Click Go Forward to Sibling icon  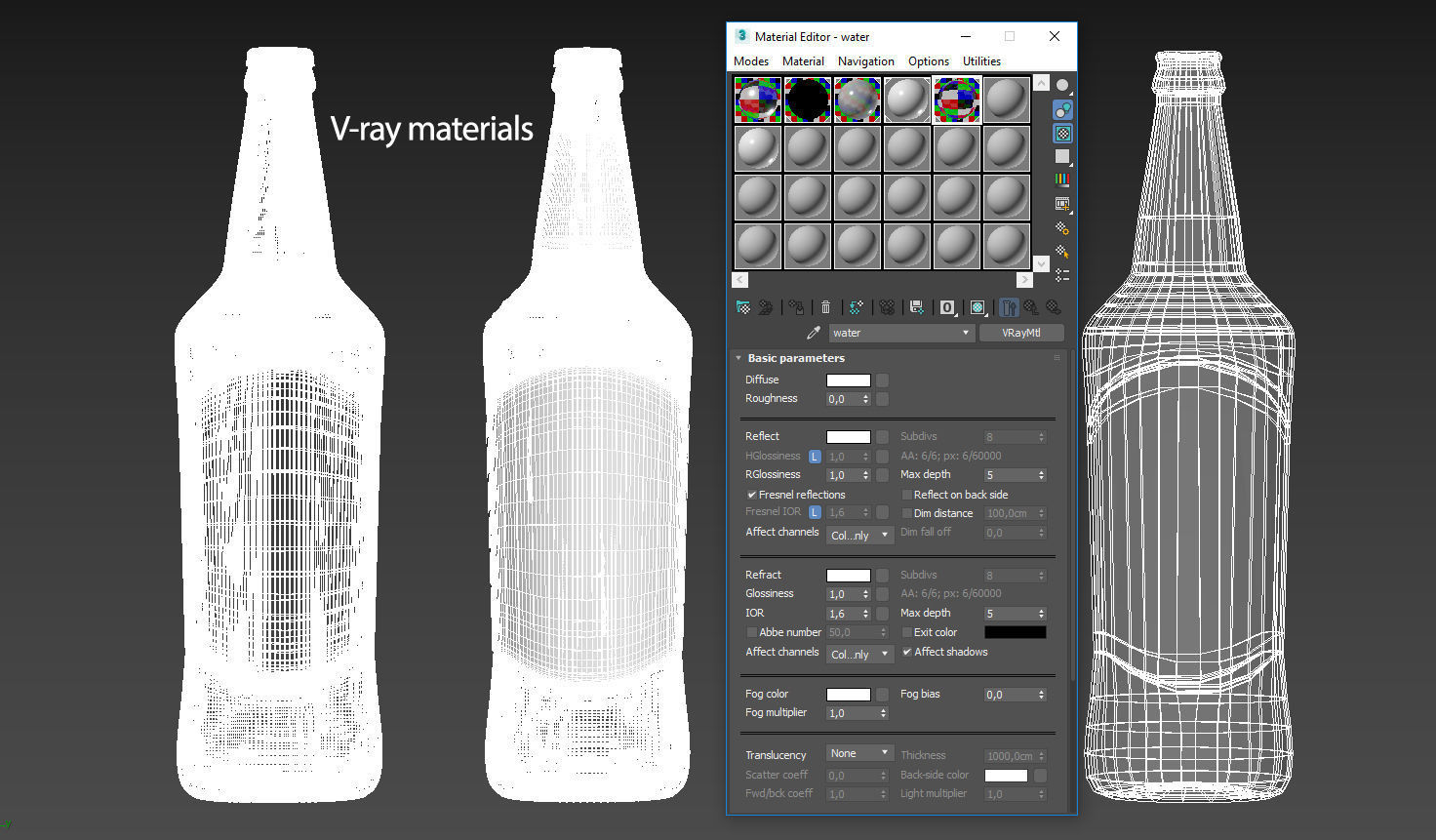(x=1054, y=307)
